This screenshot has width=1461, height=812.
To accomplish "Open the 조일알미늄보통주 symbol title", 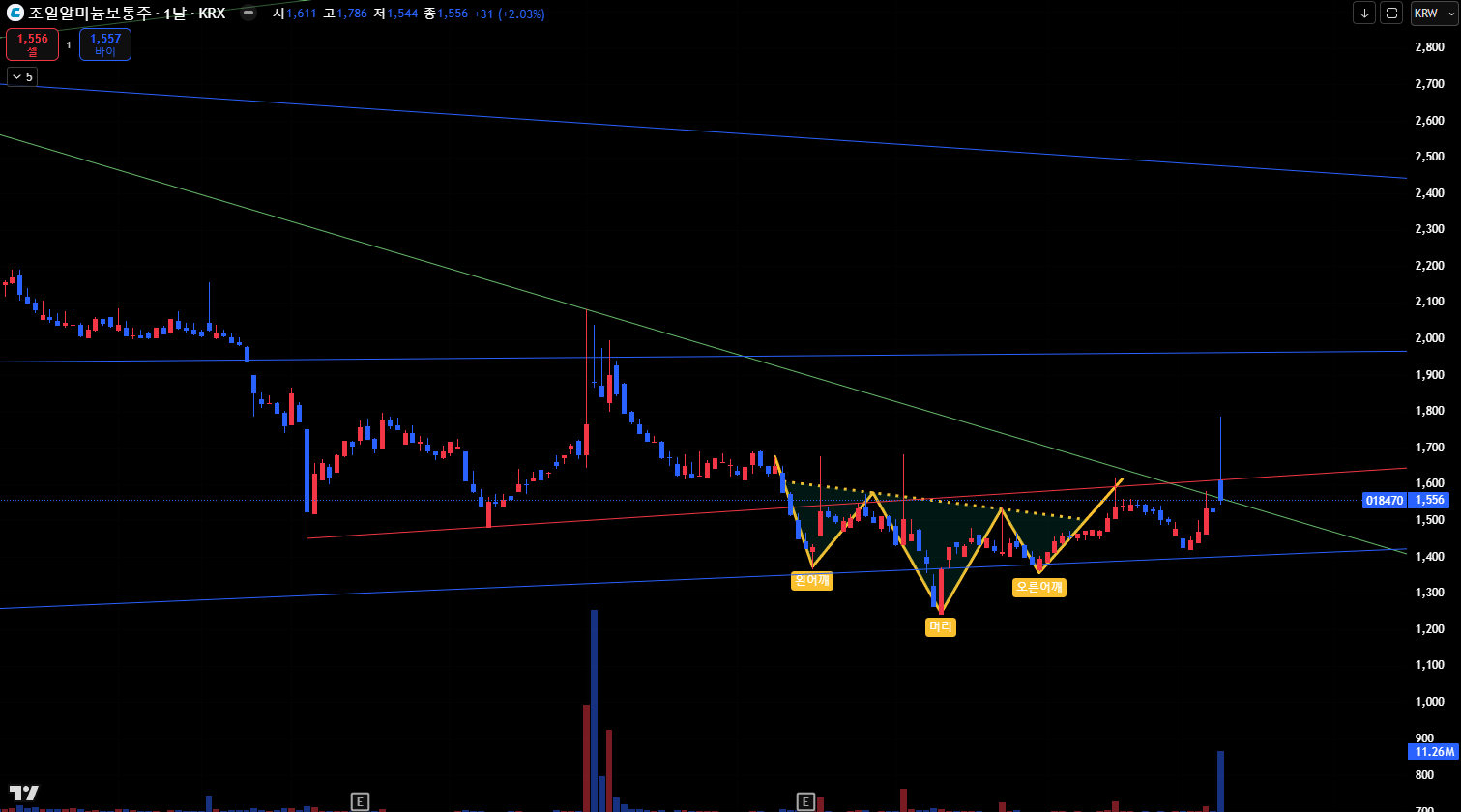I will (127, 14).
